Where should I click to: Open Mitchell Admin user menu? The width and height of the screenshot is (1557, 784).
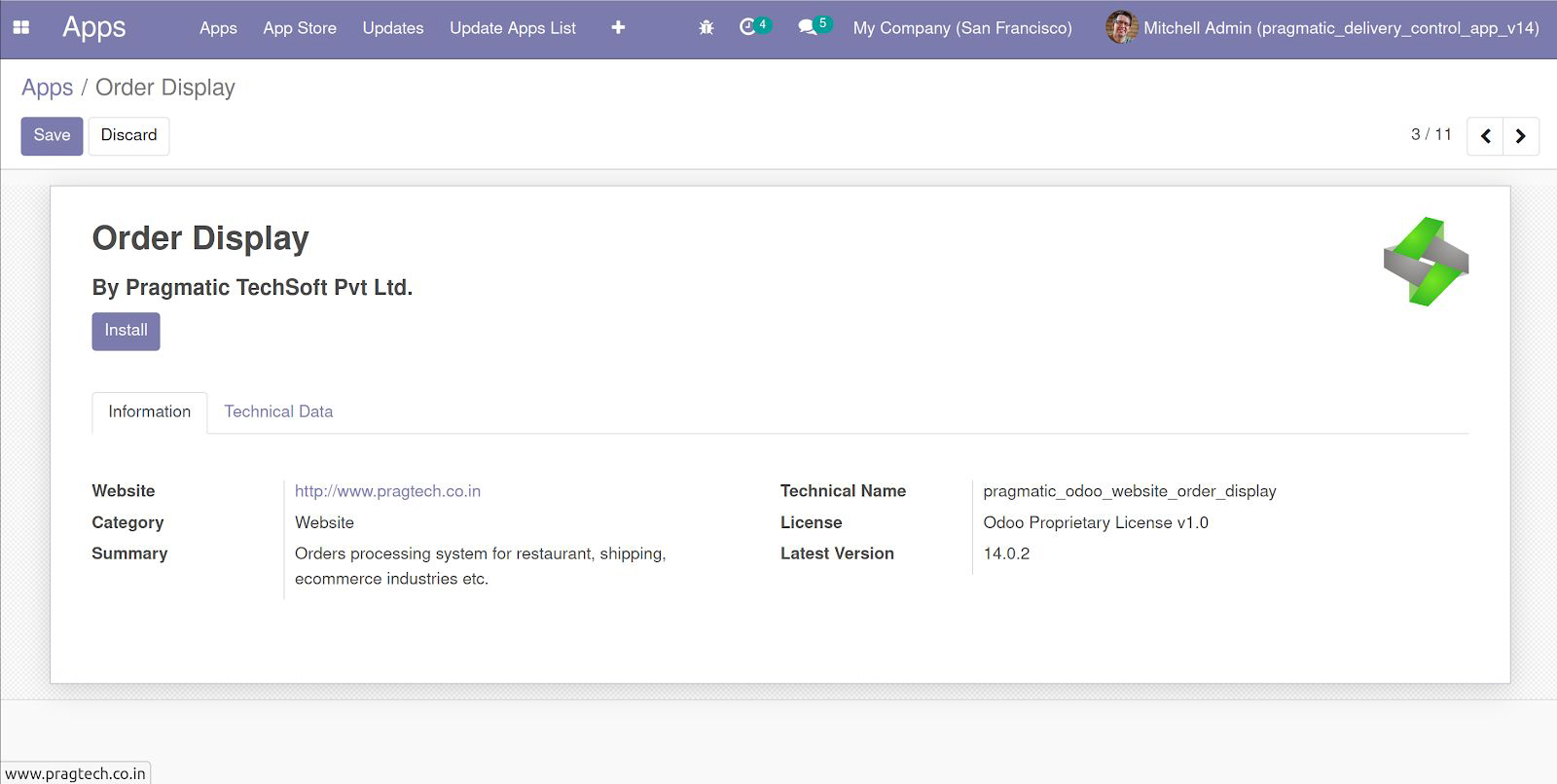pyautogui.click(x=1322, y=28)
